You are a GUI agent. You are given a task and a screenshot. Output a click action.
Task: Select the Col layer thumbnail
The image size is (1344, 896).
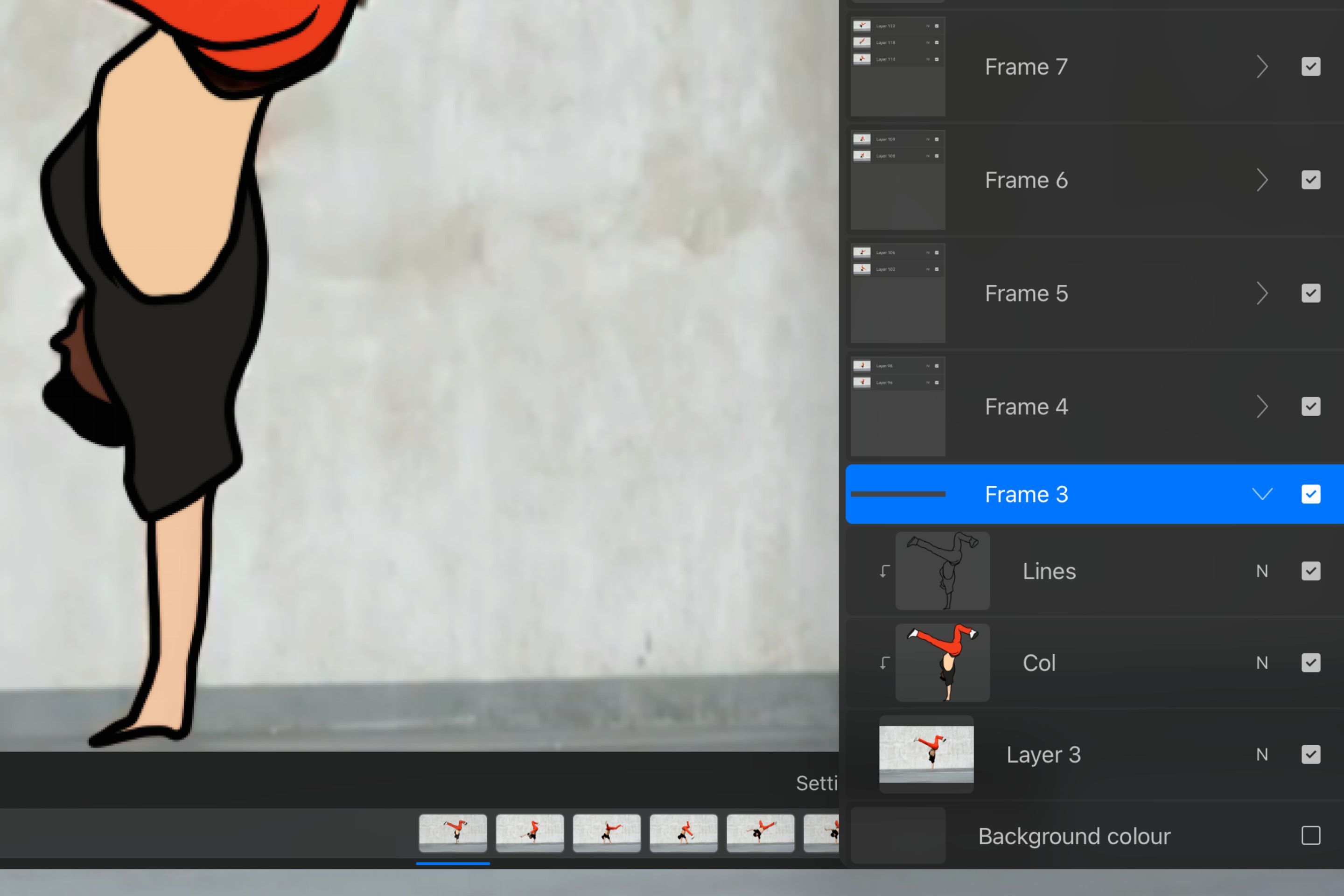coord(942,662)
